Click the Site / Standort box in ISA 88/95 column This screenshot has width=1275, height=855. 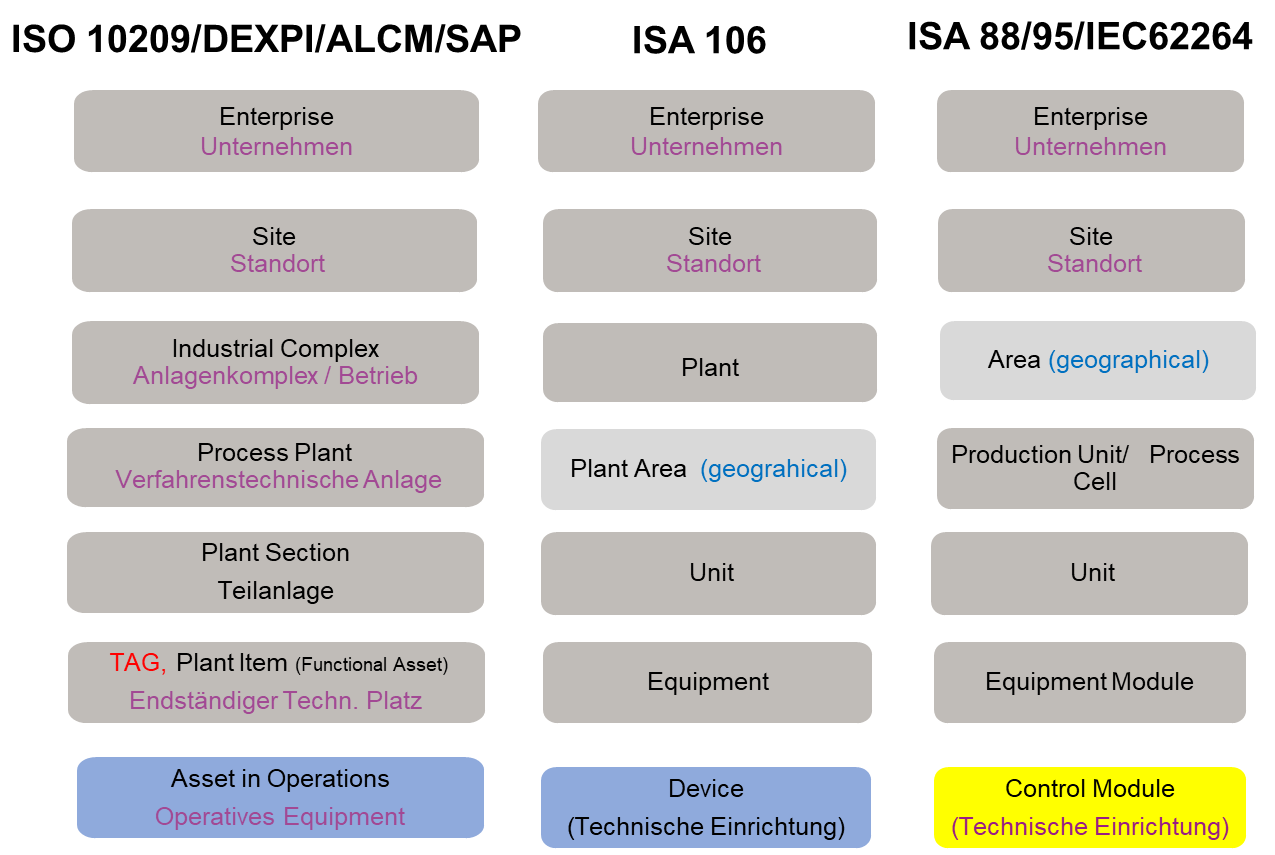[1091, 250]
